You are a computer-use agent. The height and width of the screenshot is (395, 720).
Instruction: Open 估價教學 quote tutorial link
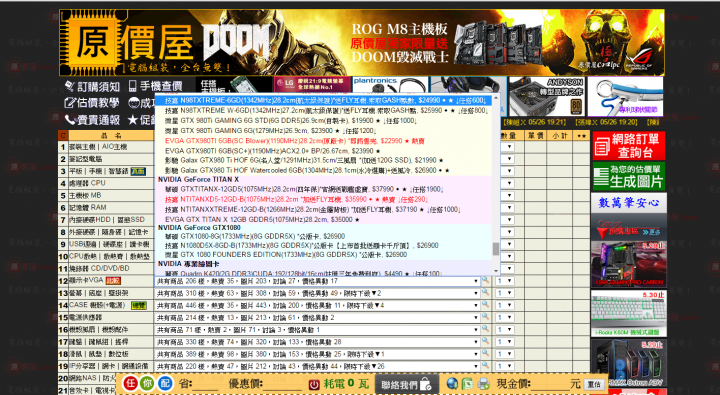(x=92, y=103)
